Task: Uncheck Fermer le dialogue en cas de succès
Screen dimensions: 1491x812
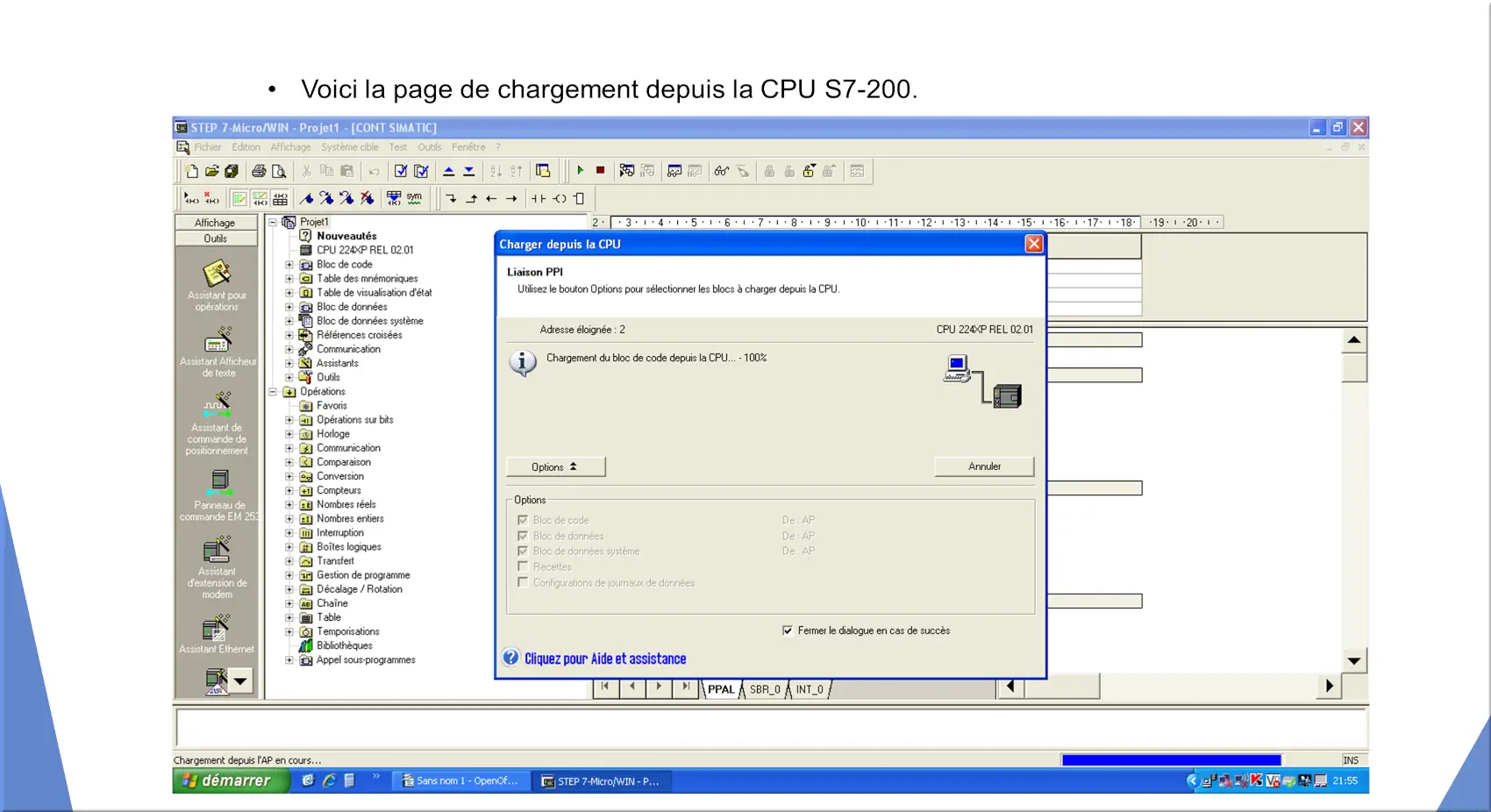Action: (x=787, y=630)
